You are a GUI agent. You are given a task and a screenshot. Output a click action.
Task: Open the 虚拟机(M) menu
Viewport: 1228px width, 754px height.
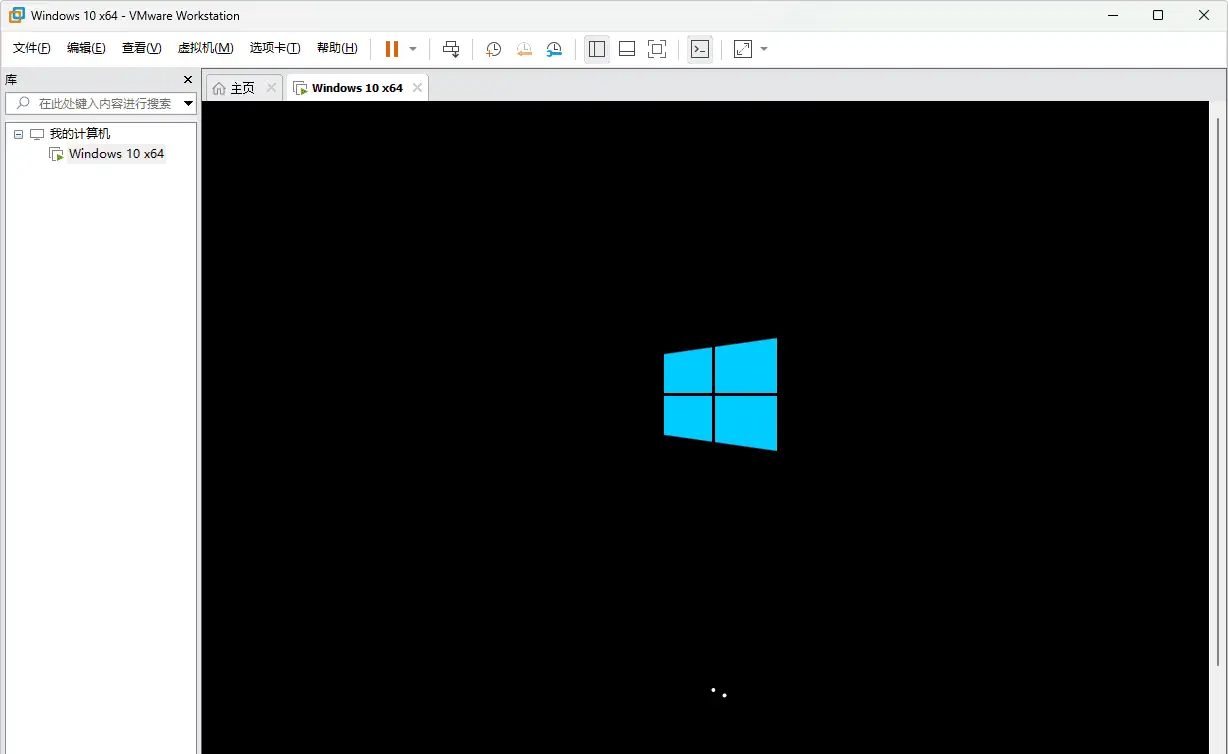tap(205, 48)
